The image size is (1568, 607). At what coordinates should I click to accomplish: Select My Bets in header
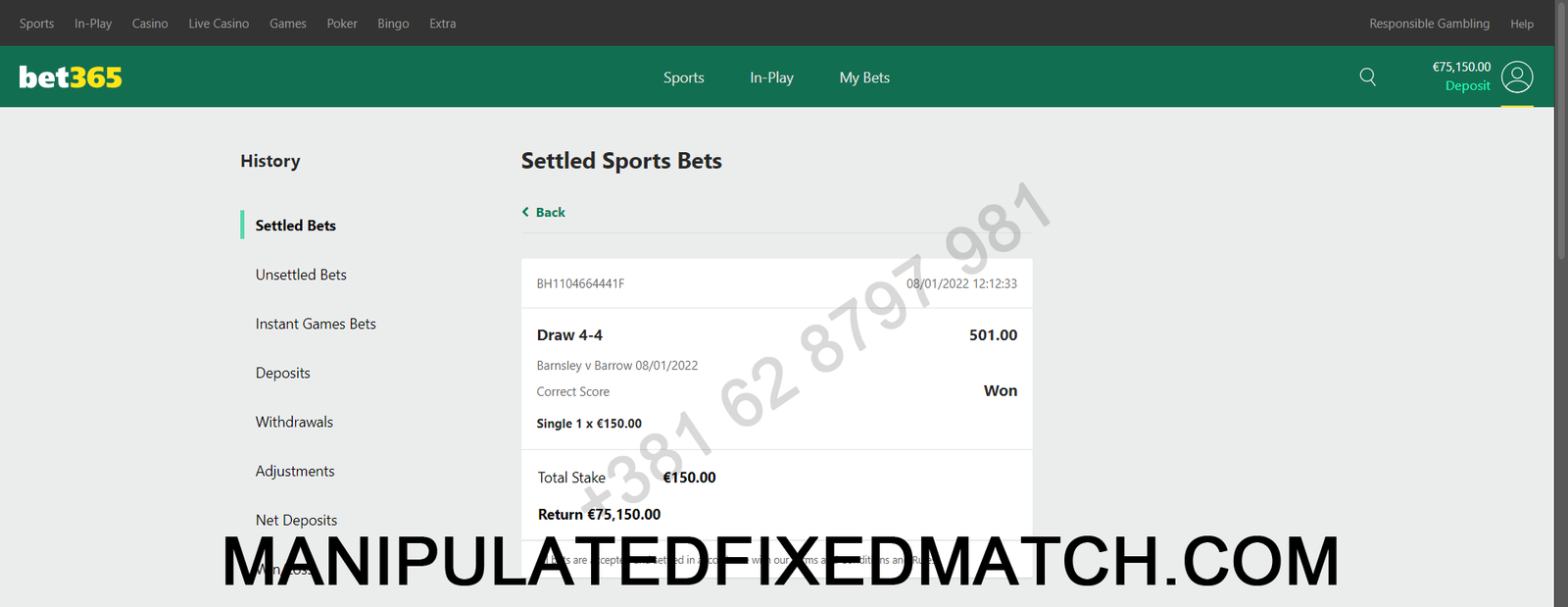[864, 77]
